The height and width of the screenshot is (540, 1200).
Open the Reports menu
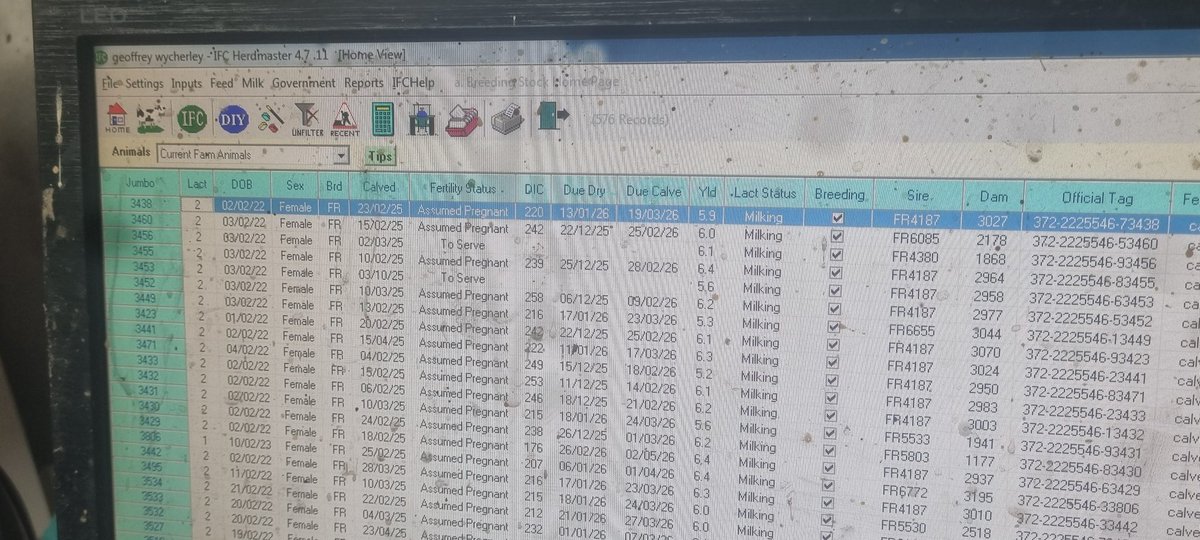(x=364, y=84)
